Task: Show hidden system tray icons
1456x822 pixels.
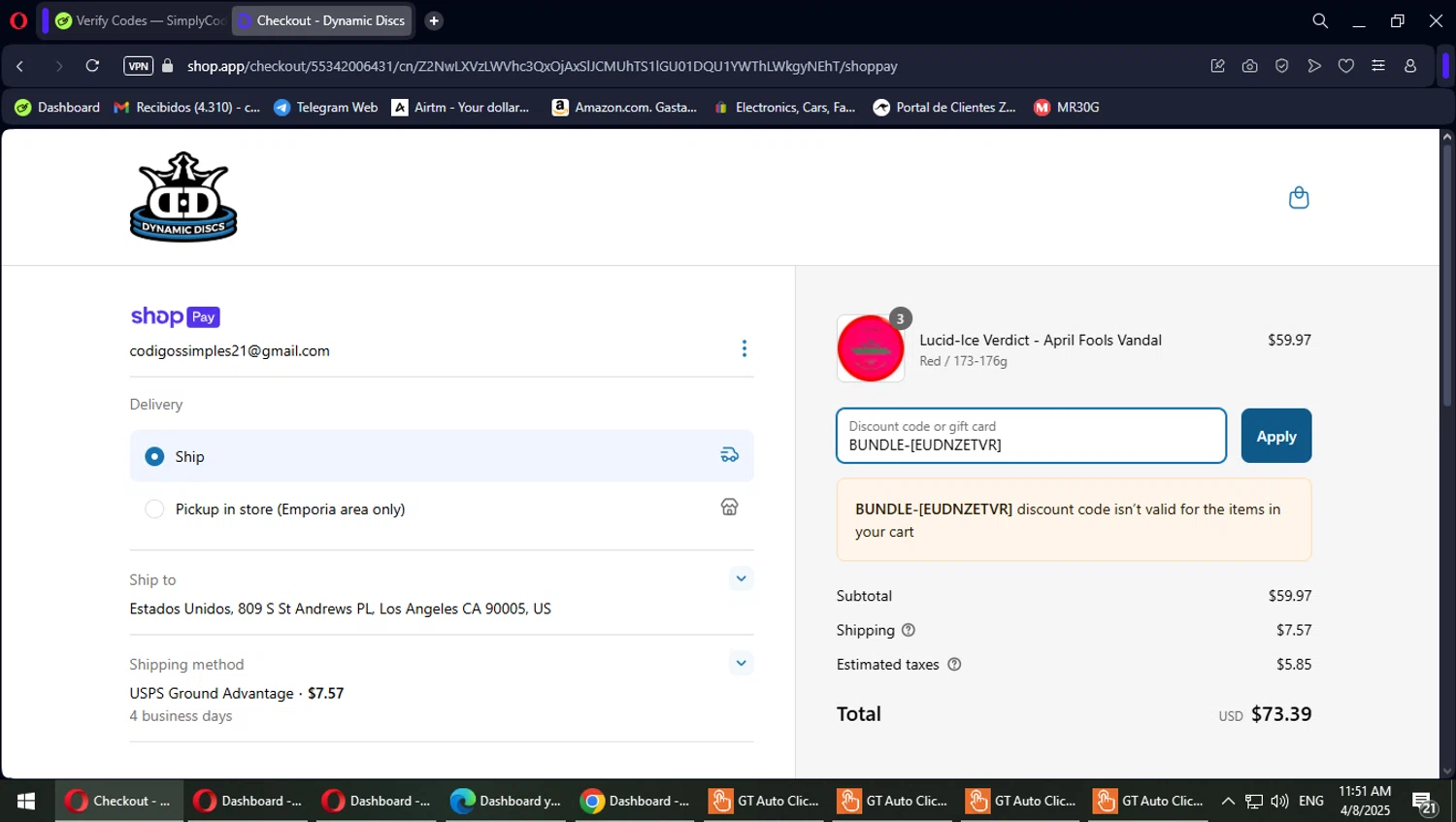Action: (x=1228, y=801)
